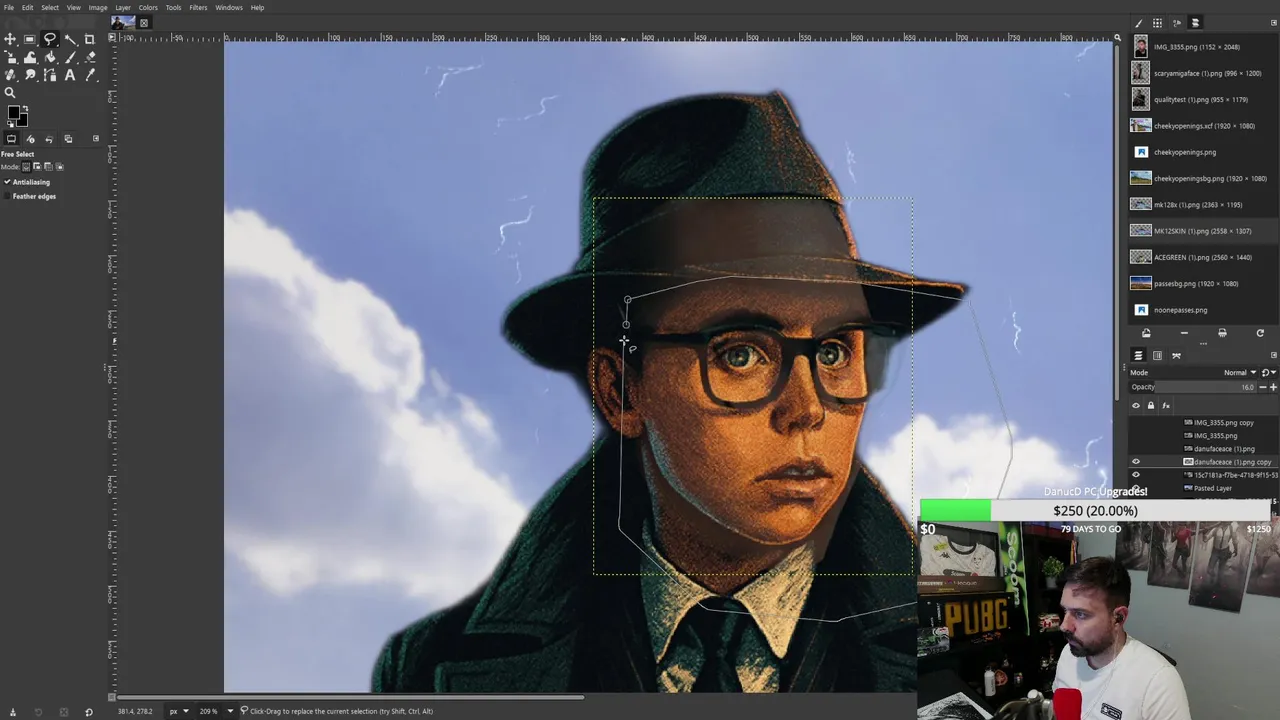
Task: Open the File menu
Action: click(9, 7)
